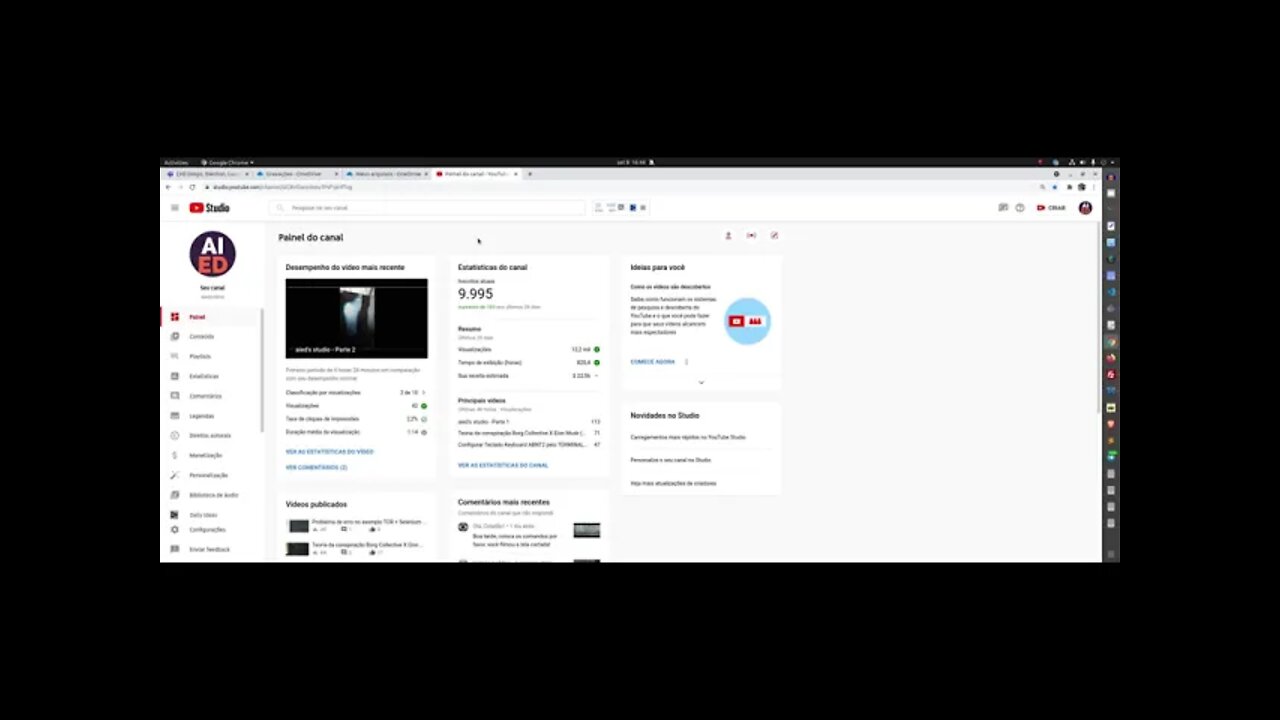Open Configurações in the sidebar

click(x=210, y=530)
